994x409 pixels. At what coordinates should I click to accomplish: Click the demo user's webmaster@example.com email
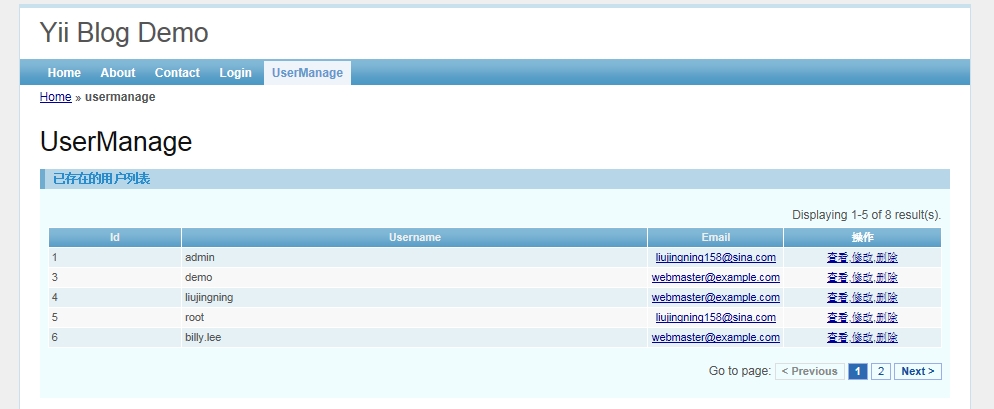coord(715,277)
